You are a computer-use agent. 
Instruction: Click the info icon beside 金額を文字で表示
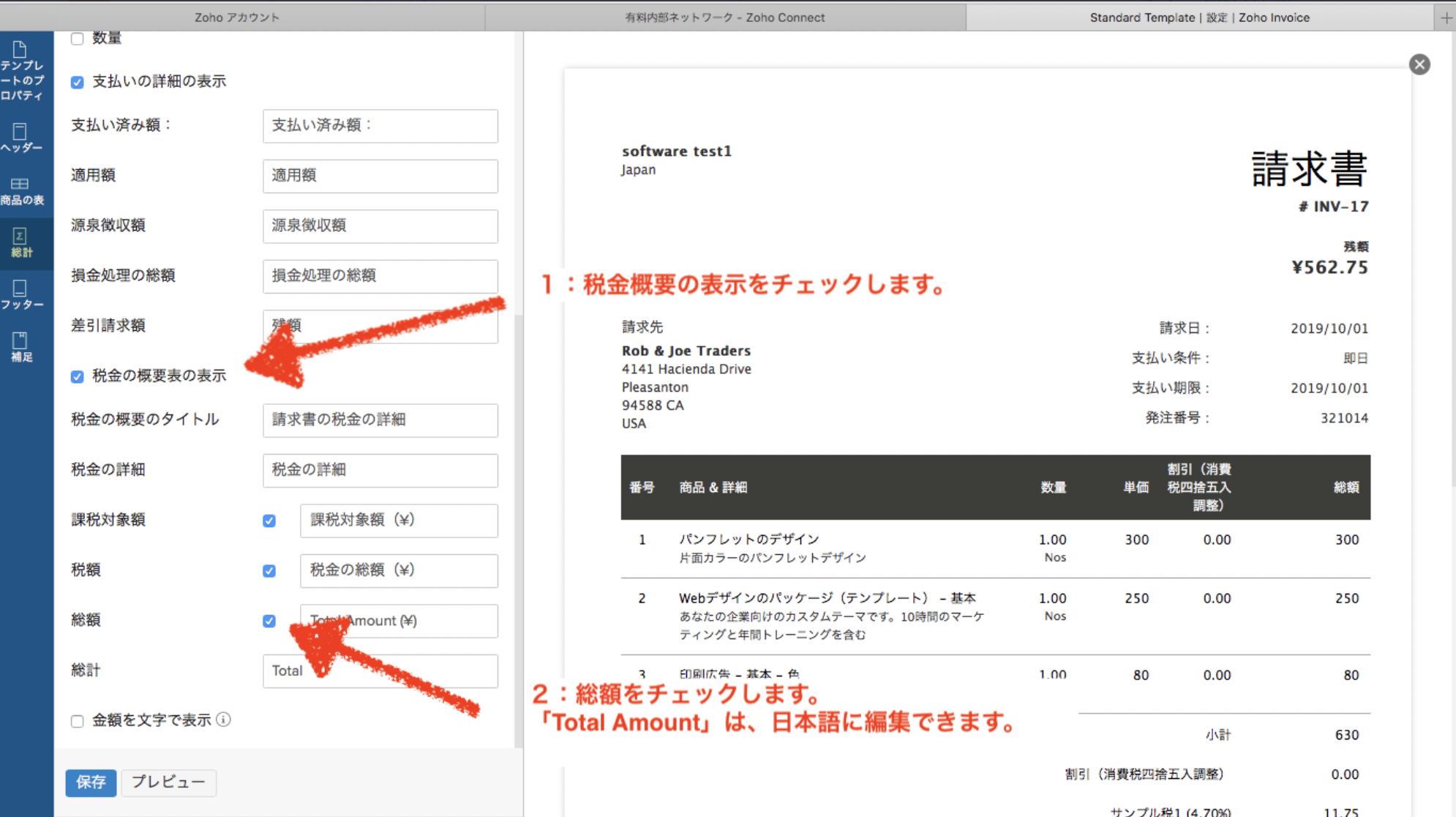(x=224, y=720)
